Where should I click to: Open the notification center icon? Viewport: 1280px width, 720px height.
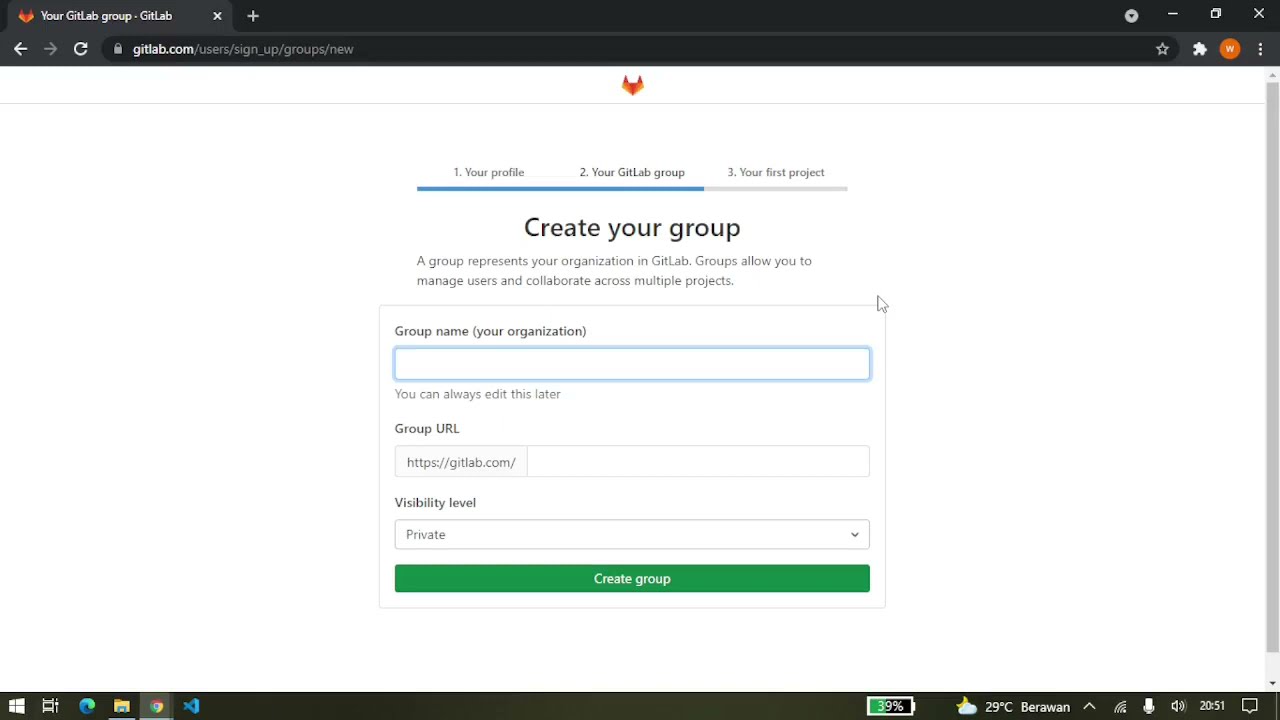click(1249, 706)
